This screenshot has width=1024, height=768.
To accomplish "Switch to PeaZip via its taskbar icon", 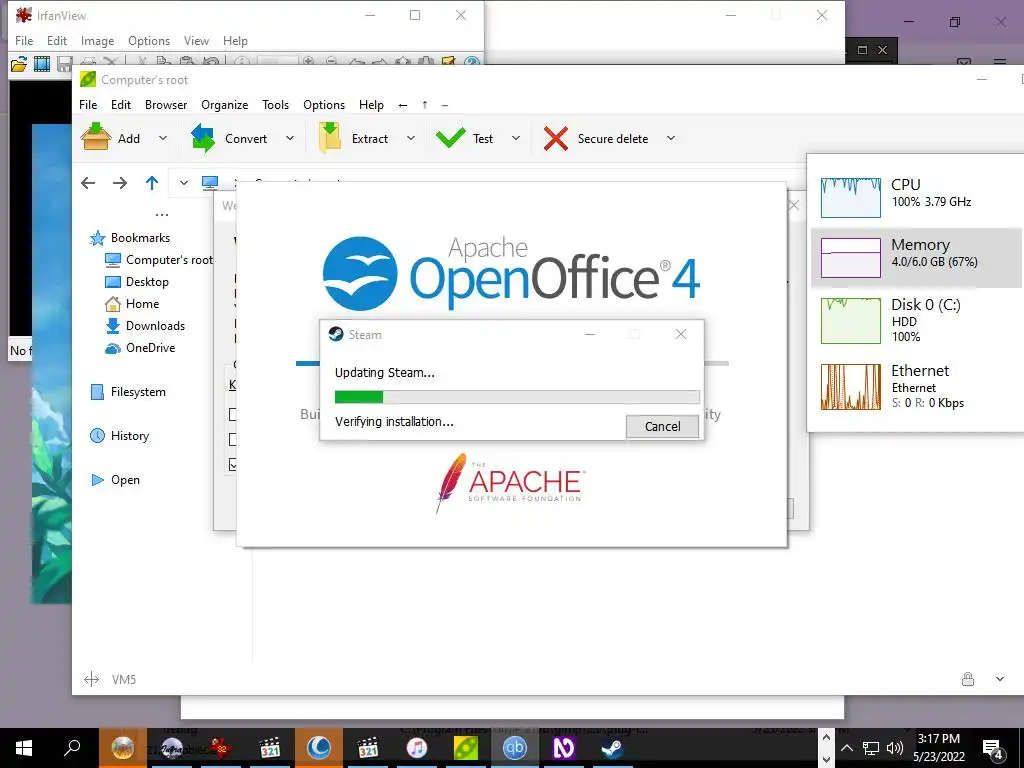I will click(466, 748).
